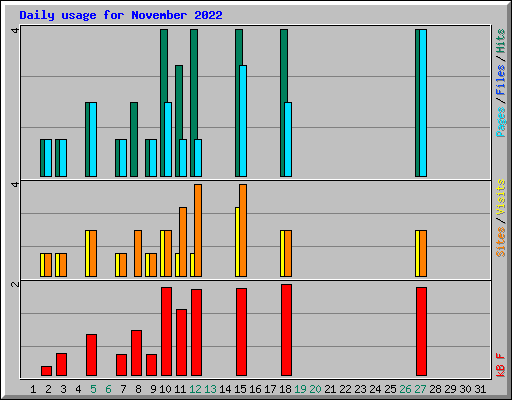512x400 pixels.
Task: Select green day label "13" on the x-axis
Action: 210,389
